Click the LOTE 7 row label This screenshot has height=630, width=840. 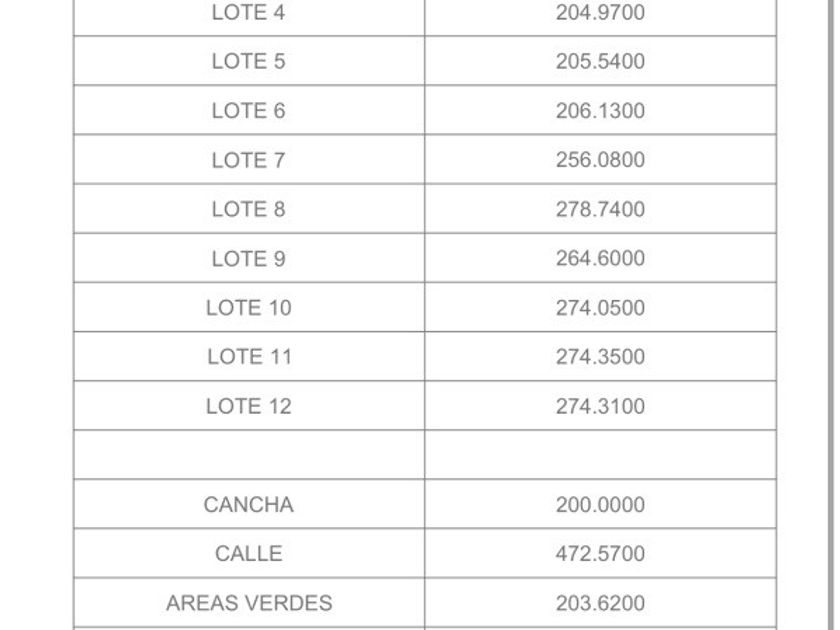(x=248, y=160)
